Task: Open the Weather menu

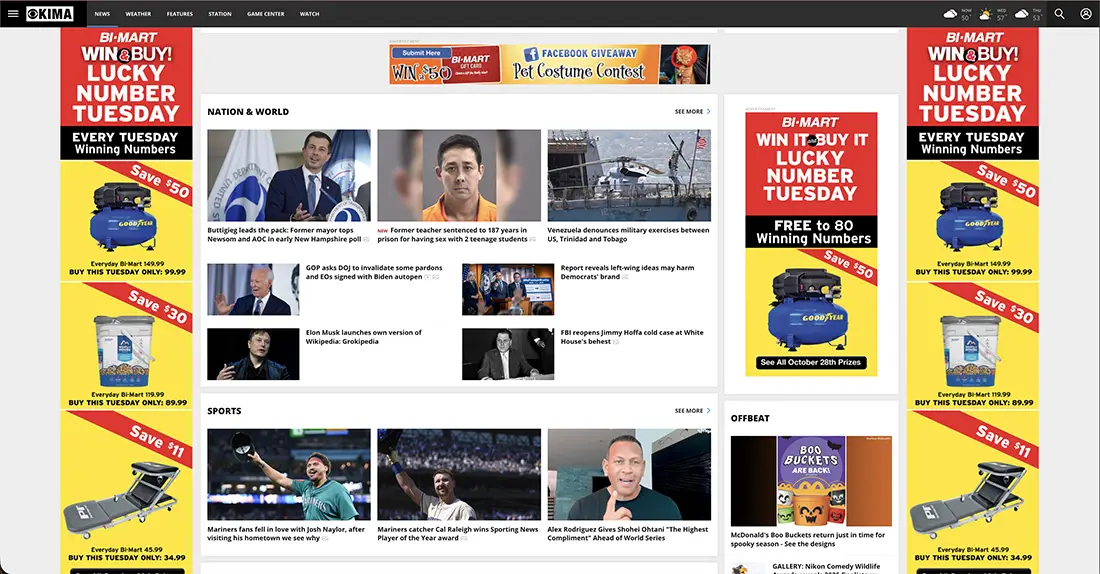Action: coord(138,13)
